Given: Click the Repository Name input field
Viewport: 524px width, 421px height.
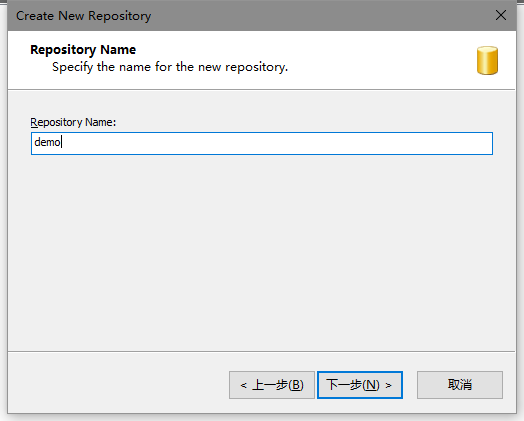Looking at the screenshot, I should [x=262, y=143].
